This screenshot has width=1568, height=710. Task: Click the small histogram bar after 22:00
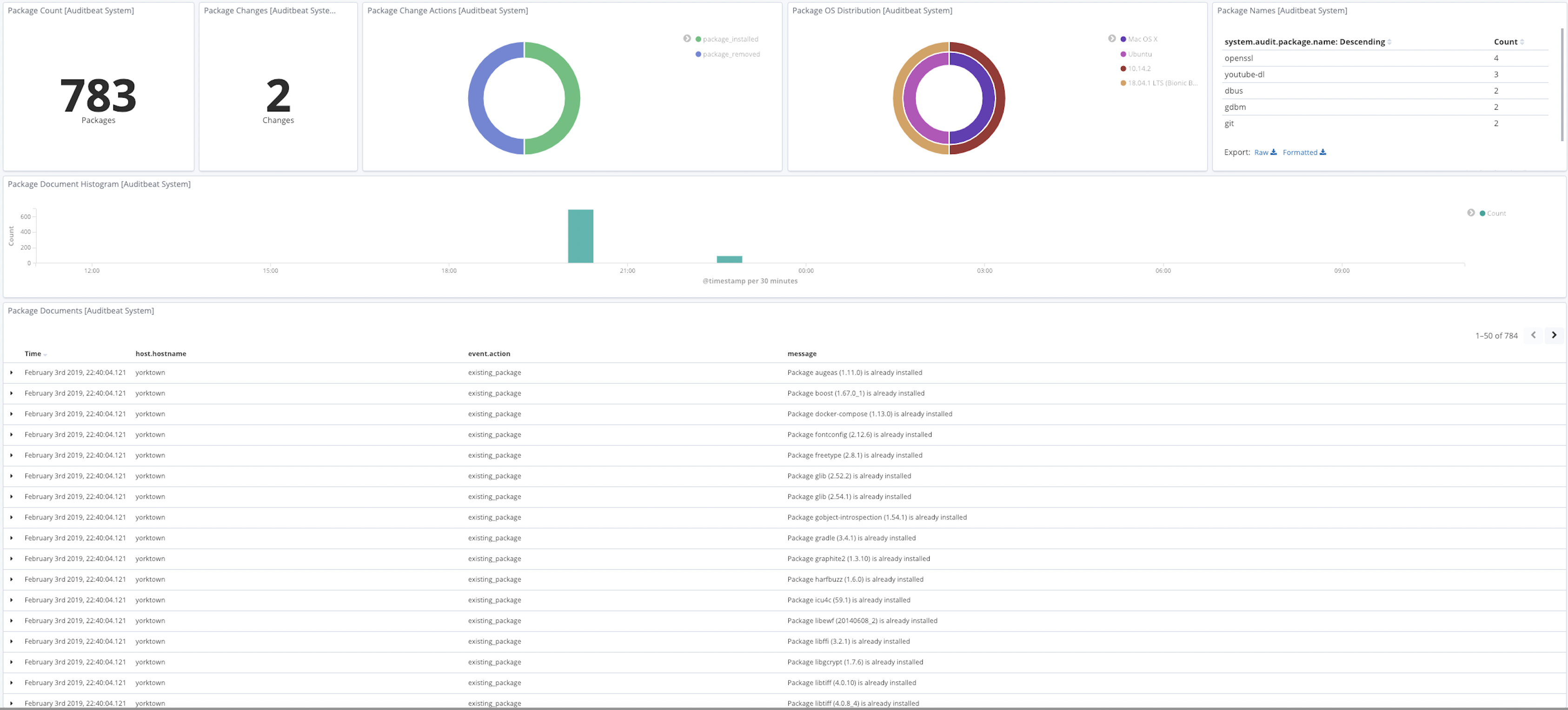pos(729,260)
